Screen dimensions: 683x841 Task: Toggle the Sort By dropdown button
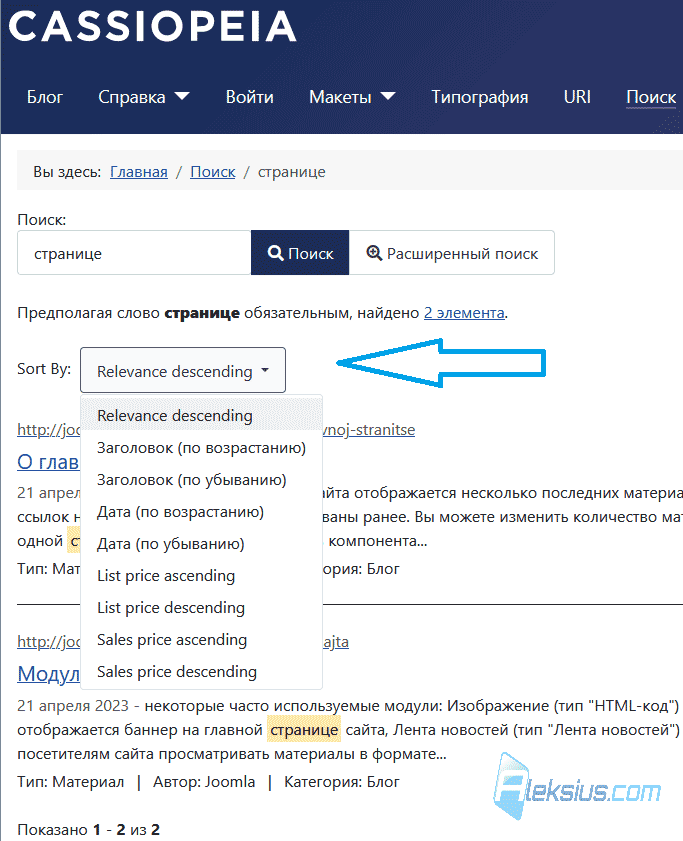183,370
